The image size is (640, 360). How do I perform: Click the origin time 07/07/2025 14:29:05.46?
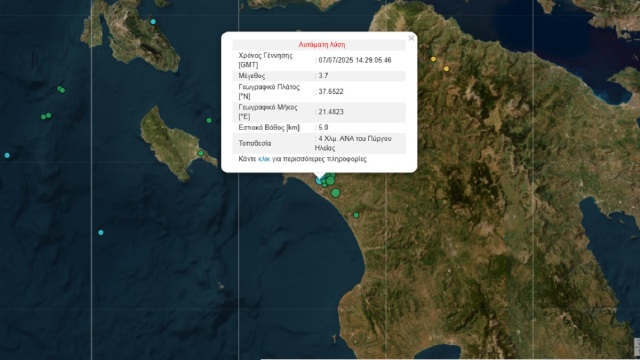click(355, 60)
